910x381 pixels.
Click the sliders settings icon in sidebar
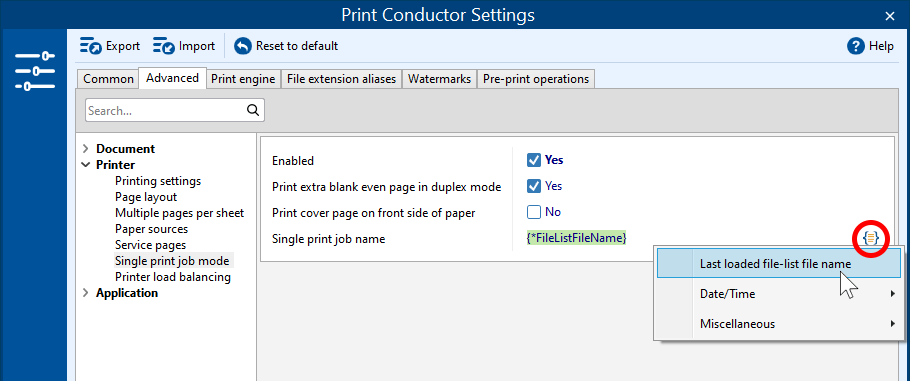pyautogui.click(x=35, y=71)
